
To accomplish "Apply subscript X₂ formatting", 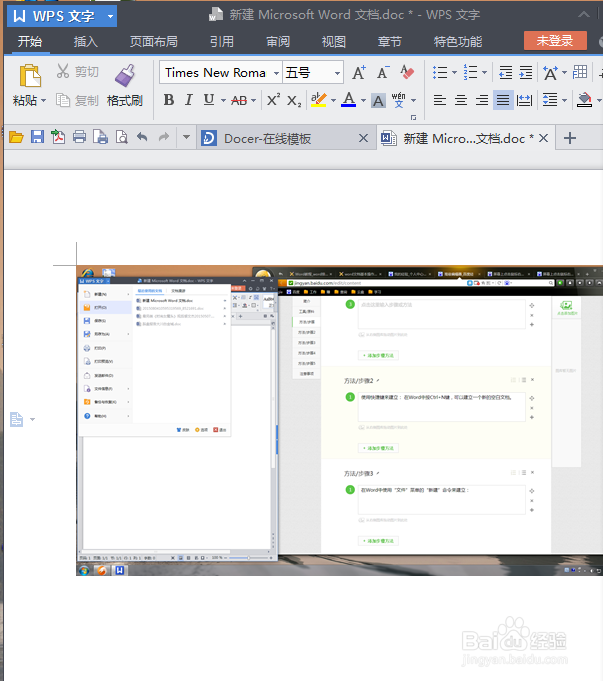I will (294, 101).
